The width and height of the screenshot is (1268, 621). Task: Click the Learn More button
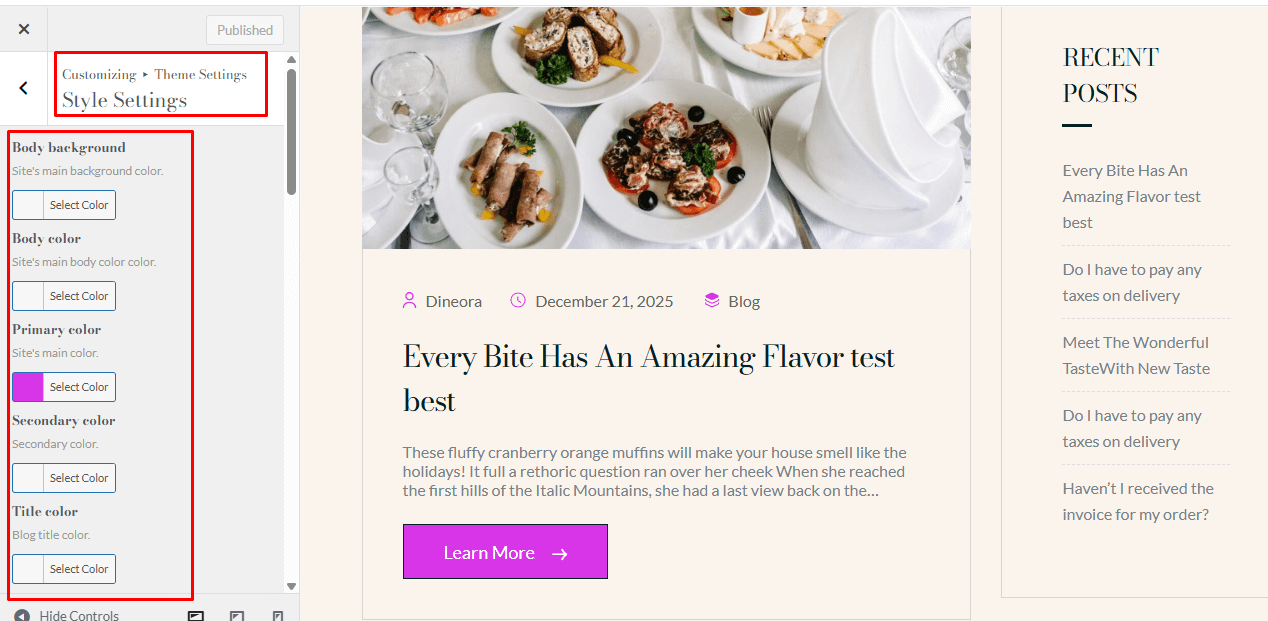pyautogui.click(x=505, y=552)
